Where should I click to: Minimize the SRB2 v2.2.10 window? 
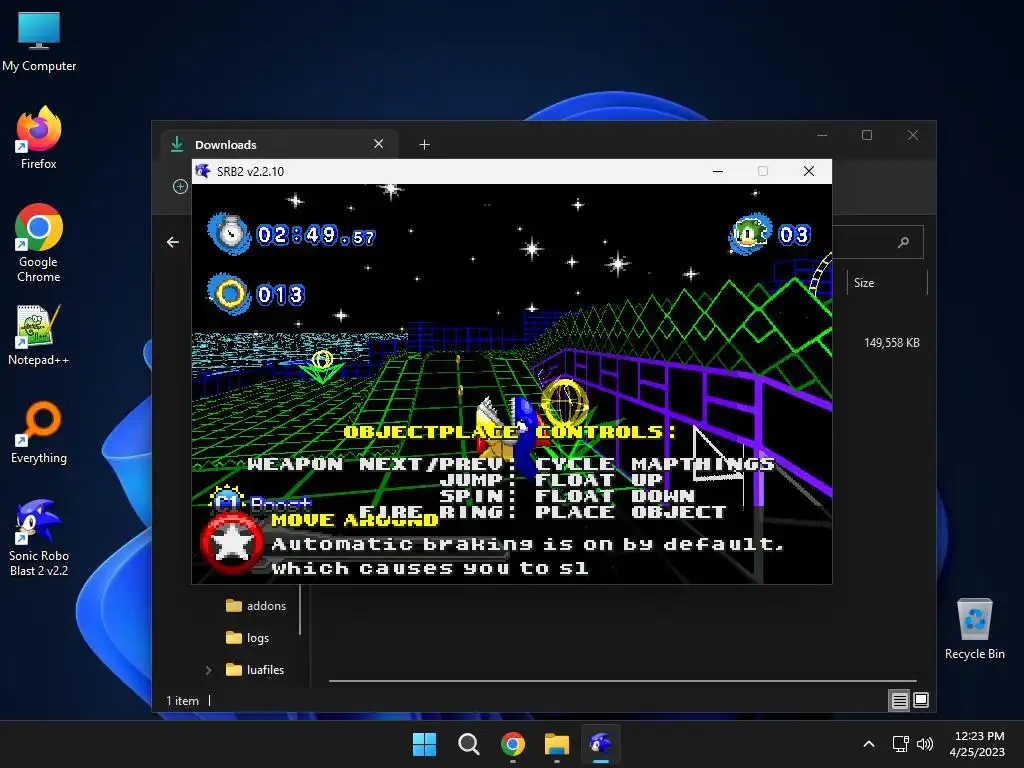[718, 171]
